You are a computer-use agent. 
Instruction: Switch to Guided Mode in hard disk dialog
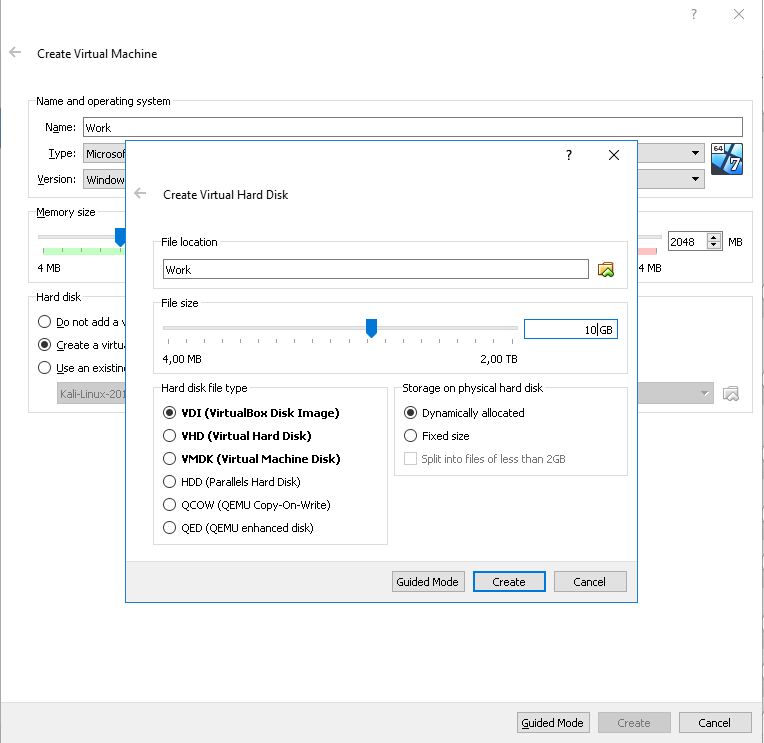click(428, 582)
